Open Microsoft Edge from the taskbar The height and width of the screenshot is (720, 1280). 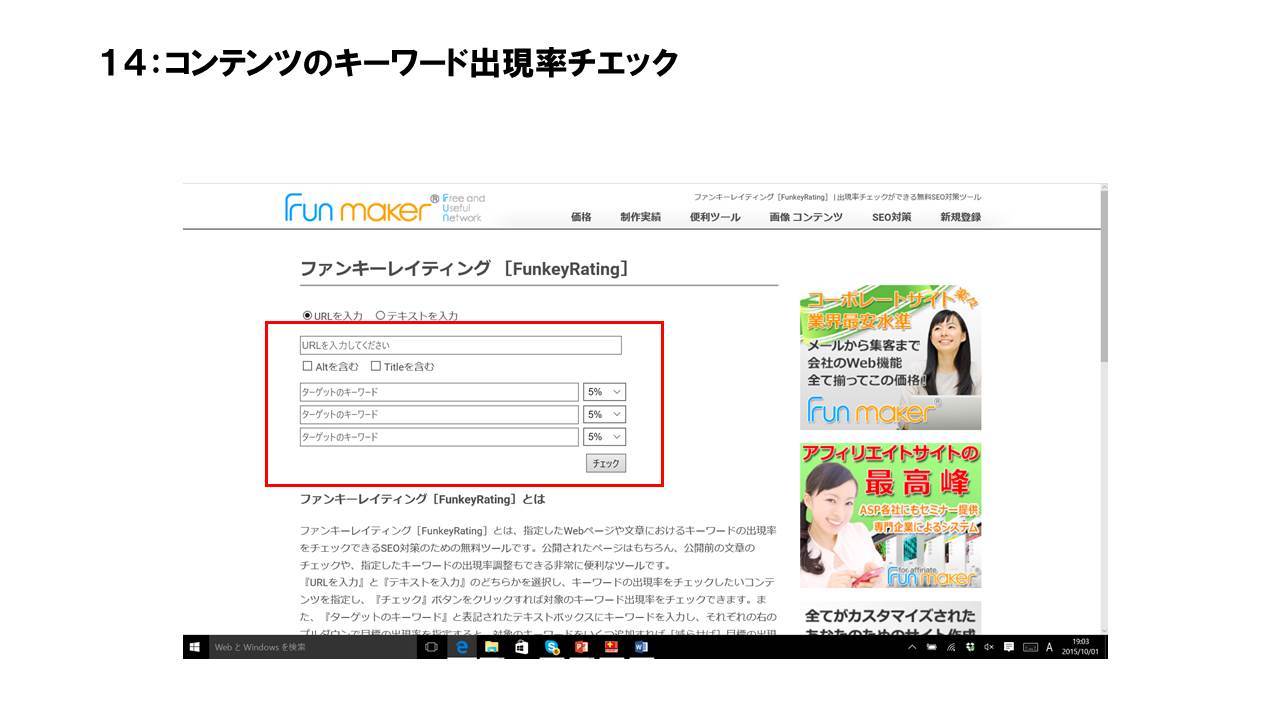(462, 647)
